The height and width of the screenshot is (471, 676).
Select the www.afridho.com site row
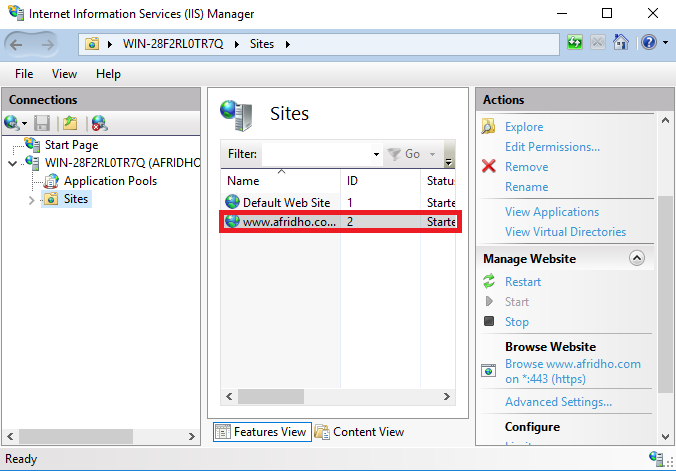click(x=338, y=222)
